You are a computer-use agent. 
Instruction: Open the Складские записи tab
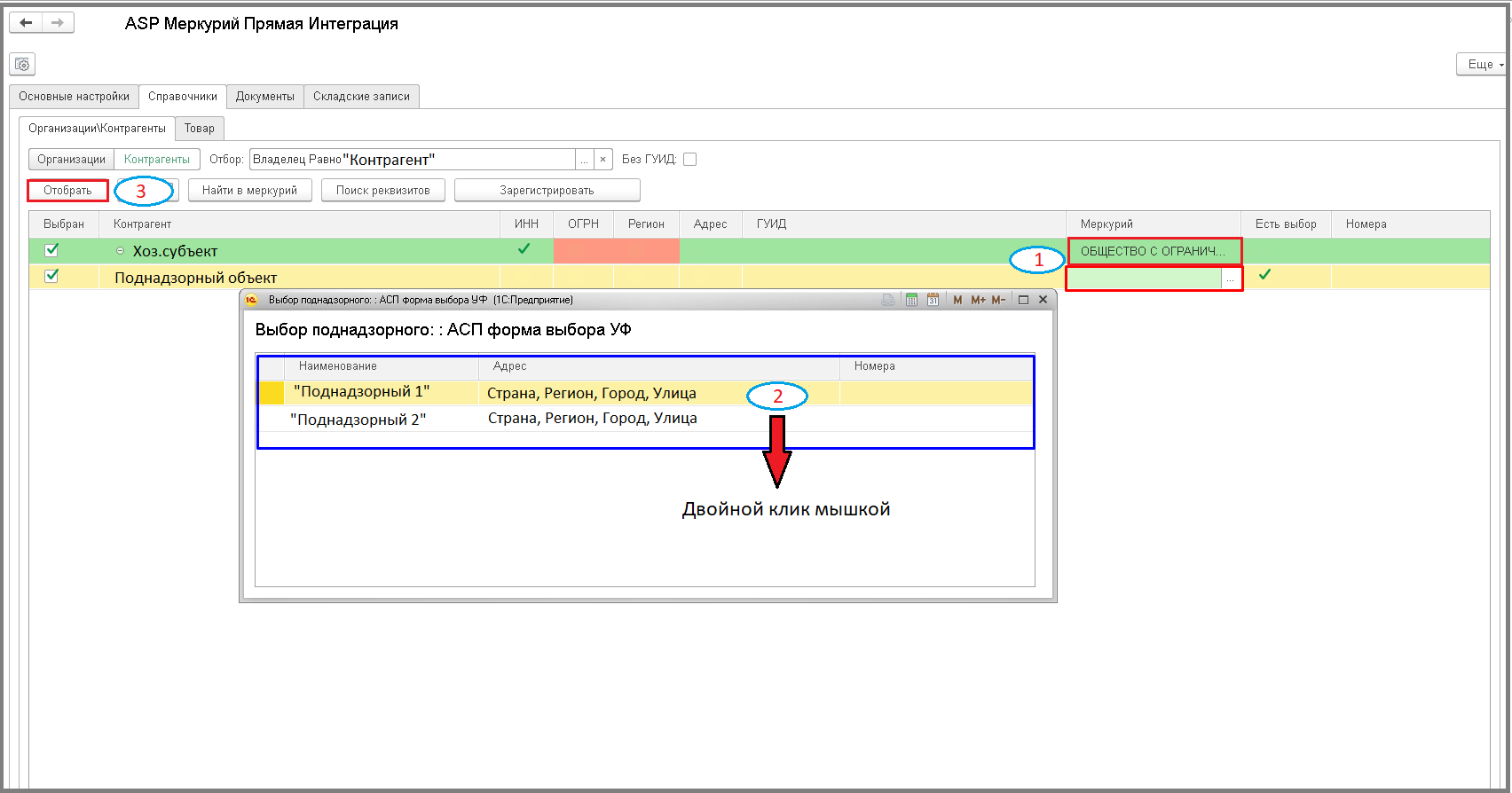[x=361, y=97]
